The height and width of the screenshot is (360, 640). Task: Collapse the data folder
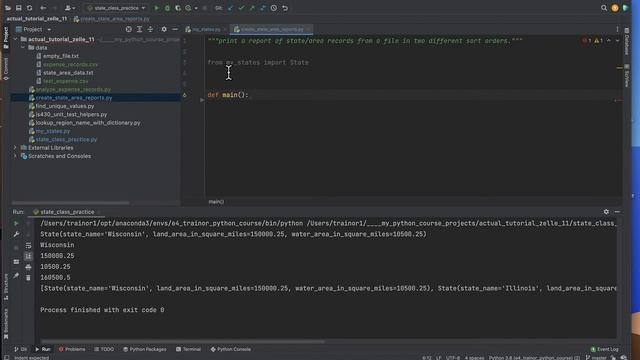(x=23, y=48)
